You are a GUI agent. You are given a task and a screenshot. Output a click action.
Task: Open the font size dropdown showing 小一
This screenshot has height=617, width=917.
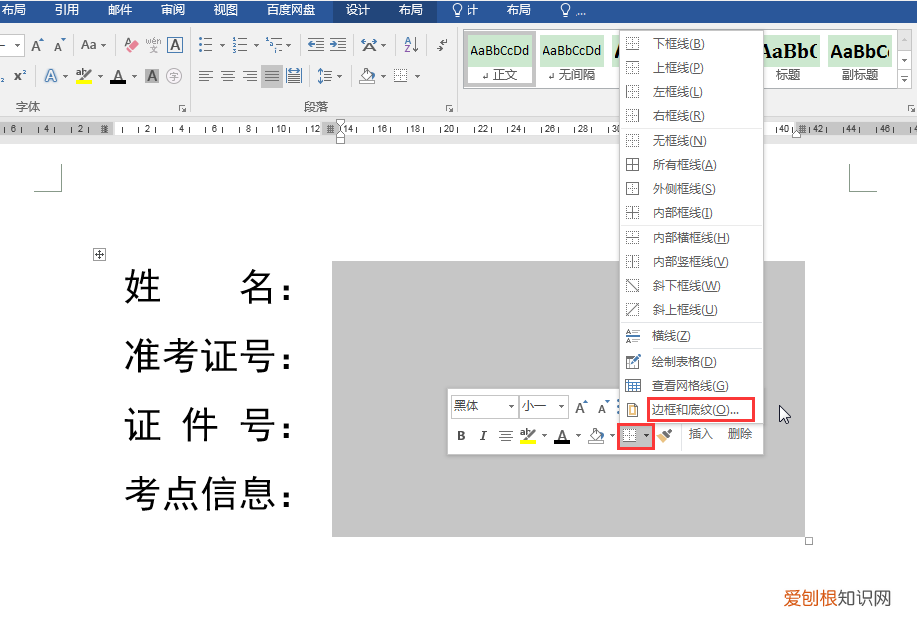coord(559,408)
